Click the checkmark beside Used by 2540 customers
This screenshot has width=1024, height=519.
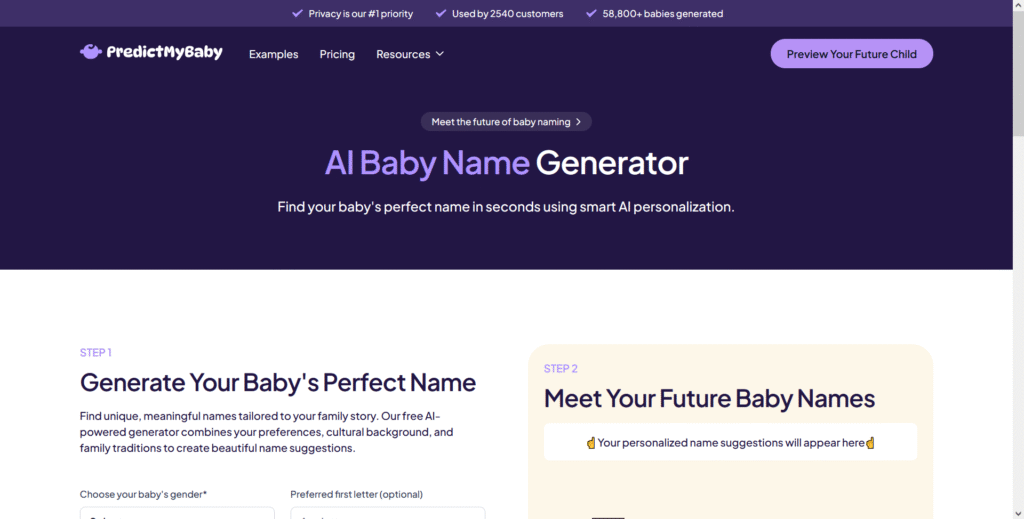[x=441, y=13]
